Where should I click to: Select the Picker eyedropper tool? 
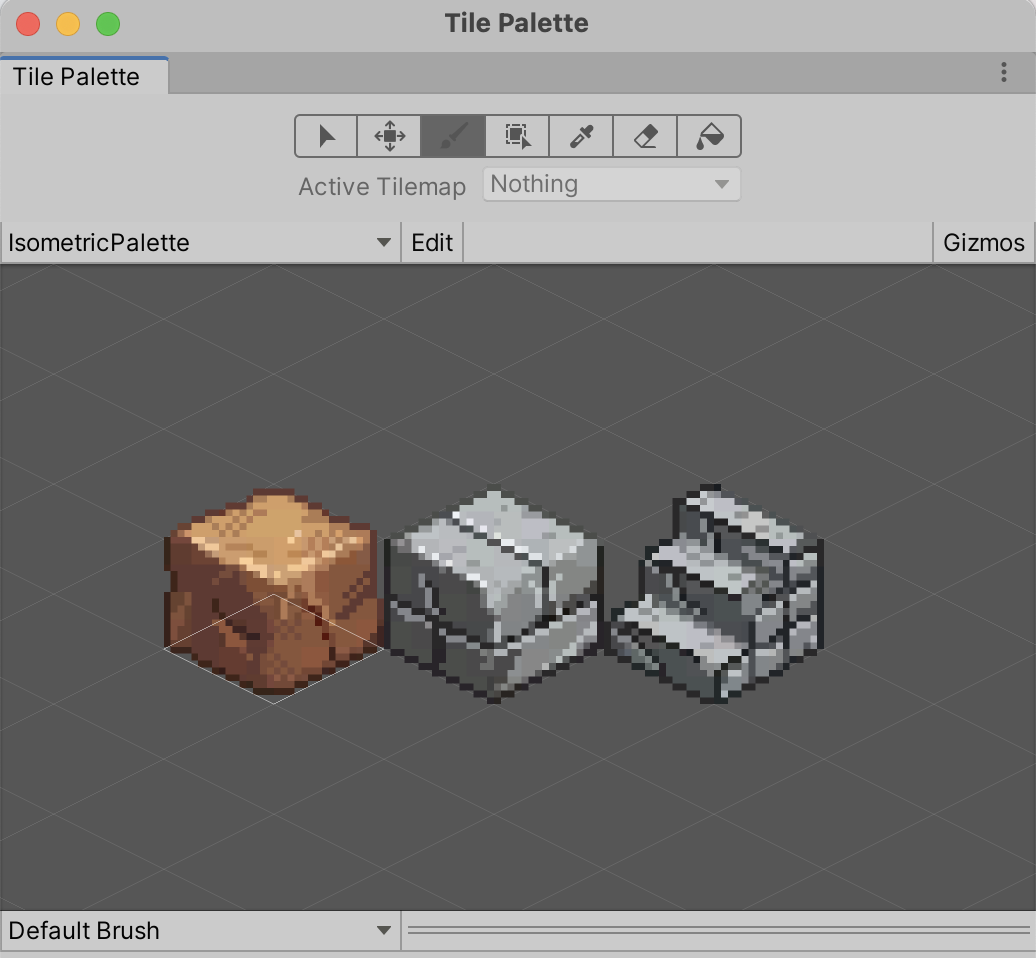click(581, 136)
